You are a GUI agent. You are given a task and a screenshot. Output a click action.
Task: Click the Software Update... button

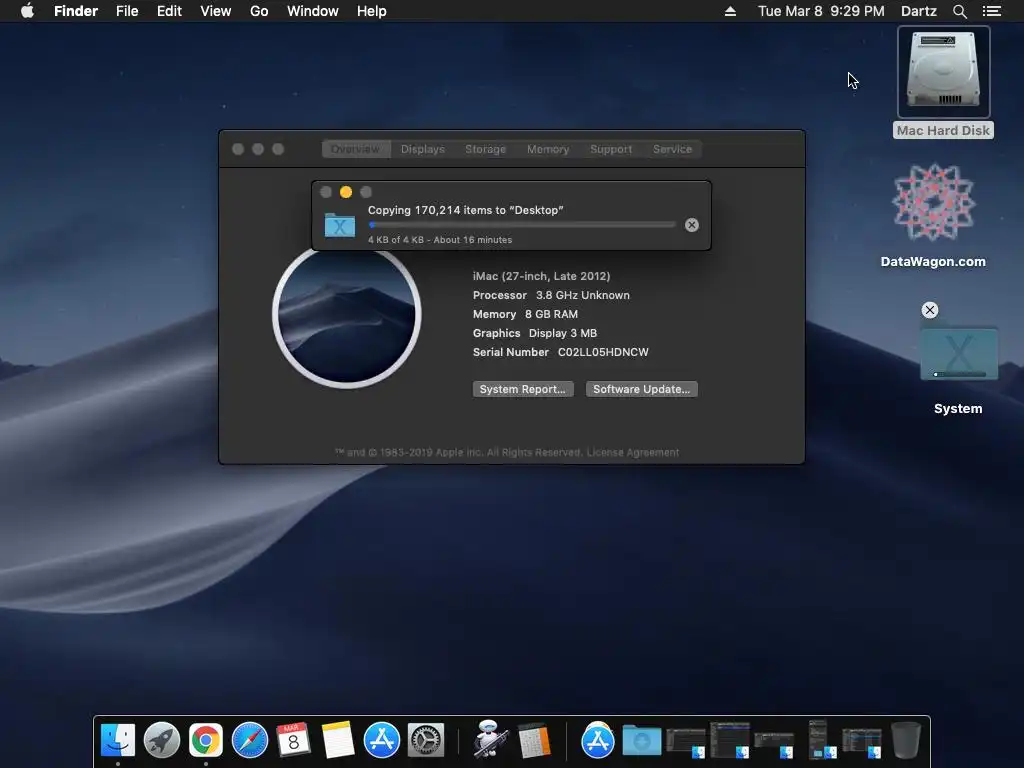[641, 389]
